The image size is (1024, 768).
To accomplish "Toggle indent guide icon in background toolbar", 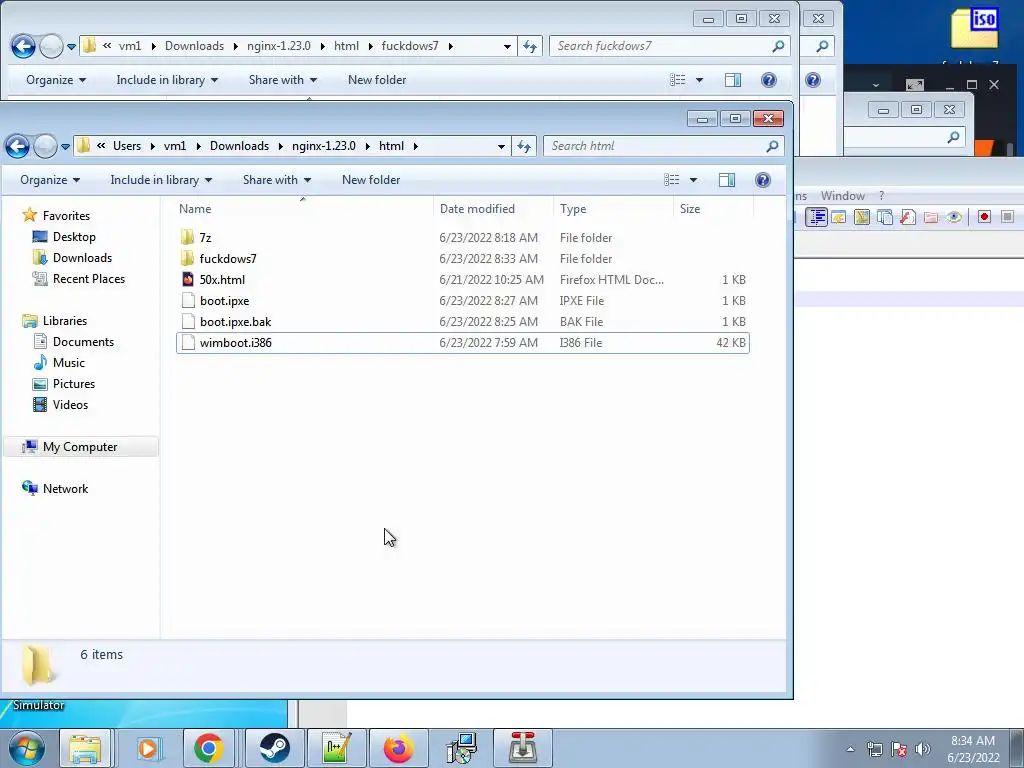I will point(816,217).
